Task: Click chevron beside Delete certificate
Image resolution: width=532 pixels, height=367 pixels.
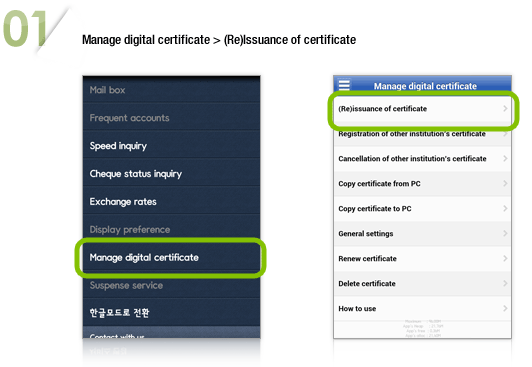Action: [x=505, y=284]
